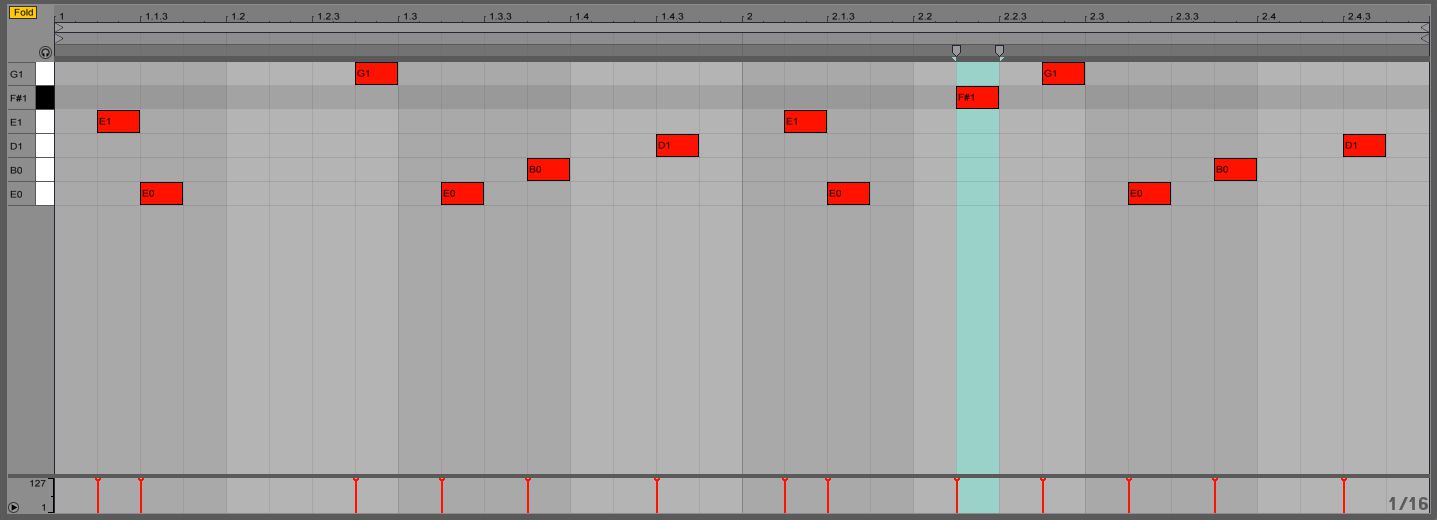1437x520 pixels.
Task: Select the E1 note in bar 2
Action: [x=805, y=122]
